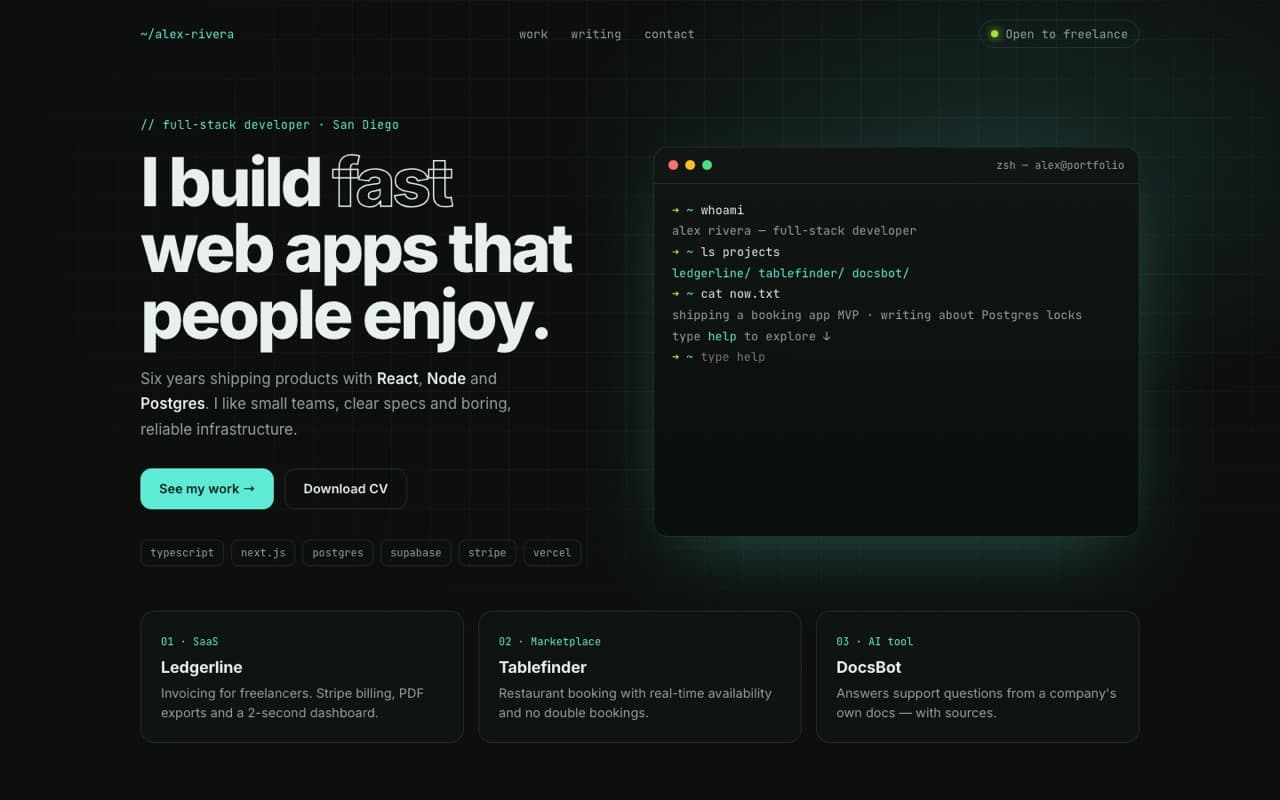The image size is (1280, 800).
Task: Click the See my work button
Action: click(x=207, y=489)
